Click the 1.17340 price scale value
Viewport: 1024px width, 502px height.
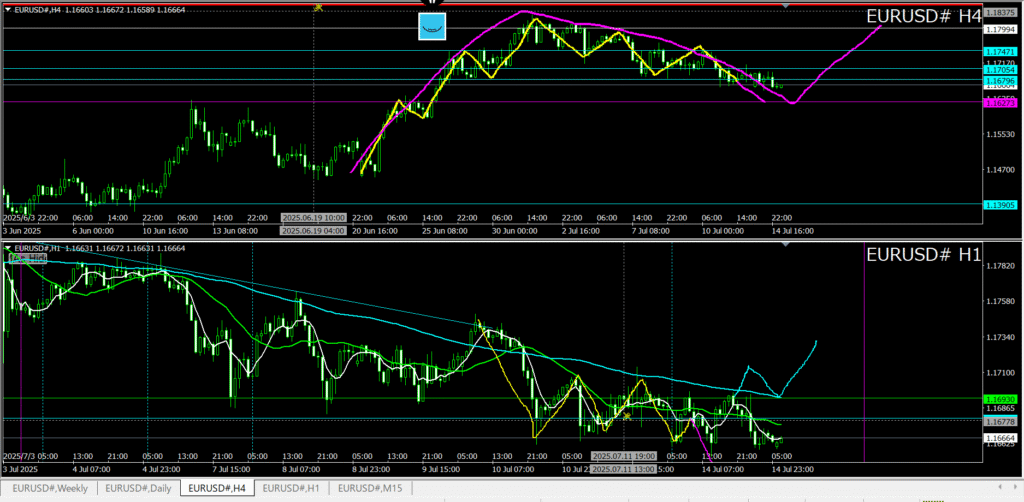1000,337
